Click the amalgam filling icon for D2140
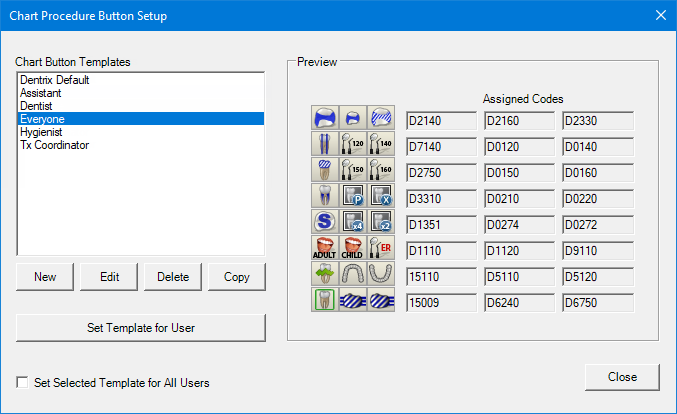The image size is (677, 414). coord(325,117)
